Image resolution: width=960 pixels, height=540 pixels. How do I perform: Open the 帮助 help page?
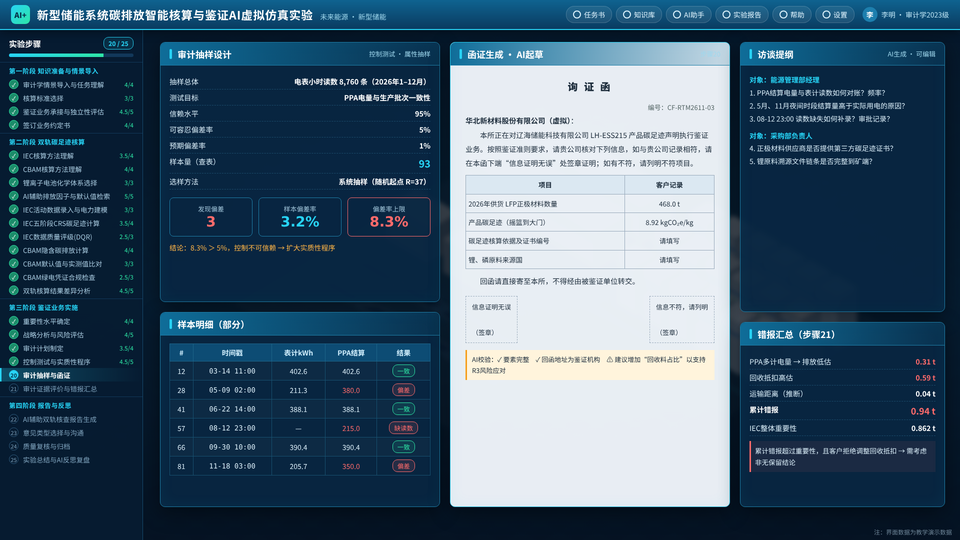tap(791, 15)
